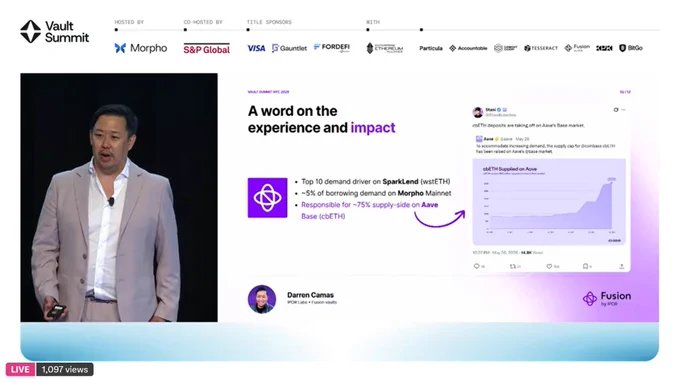This screenshot has width=680, height=383.
Task: Click the like heart icon on the tweet
Action: click(549, 266)
